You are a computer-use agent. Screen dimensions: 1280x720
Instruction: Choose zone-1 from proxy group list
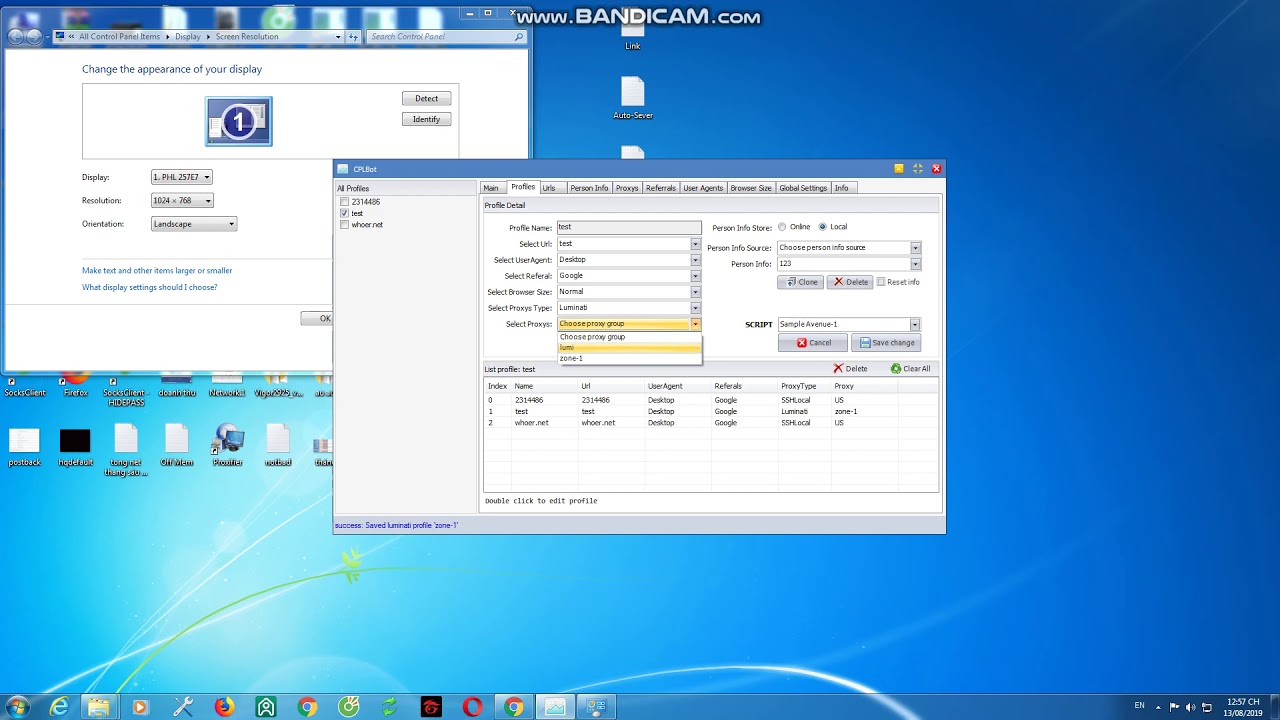point(629,358)
